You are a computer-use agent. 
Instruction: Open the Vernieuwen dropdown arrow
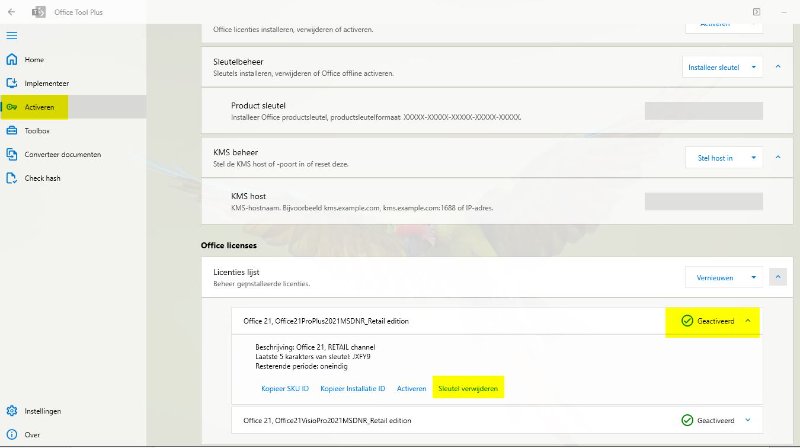(x=754, y=278)
